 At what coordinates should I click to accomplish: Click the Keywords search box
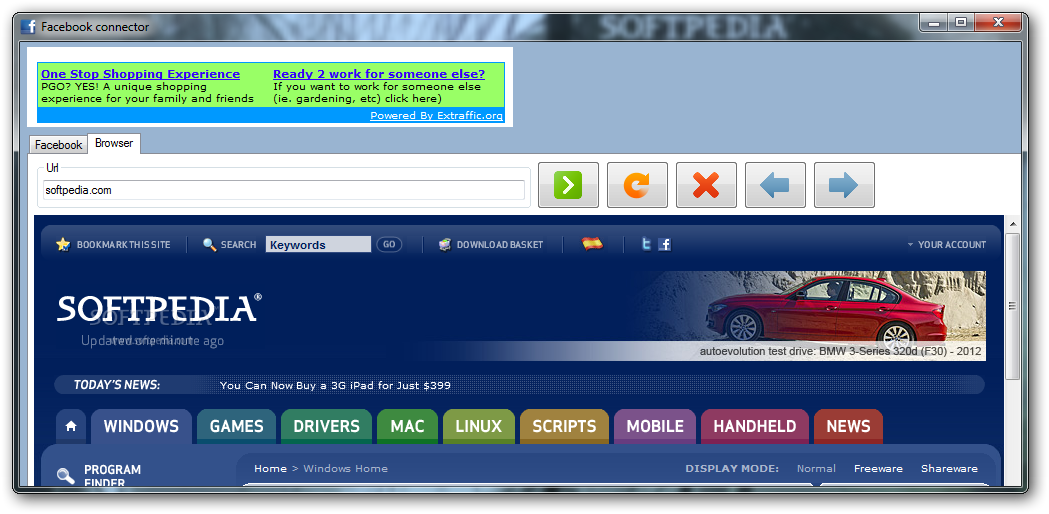tap(318, 244)
